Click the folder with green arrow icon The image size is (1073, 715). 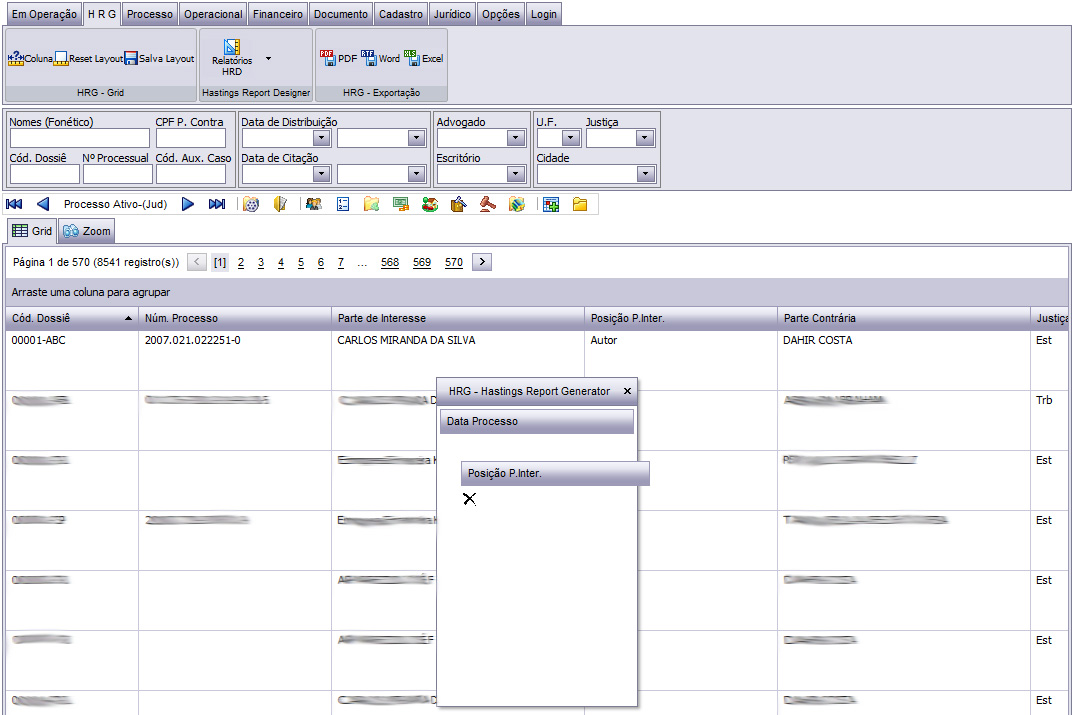coord(372,204)
